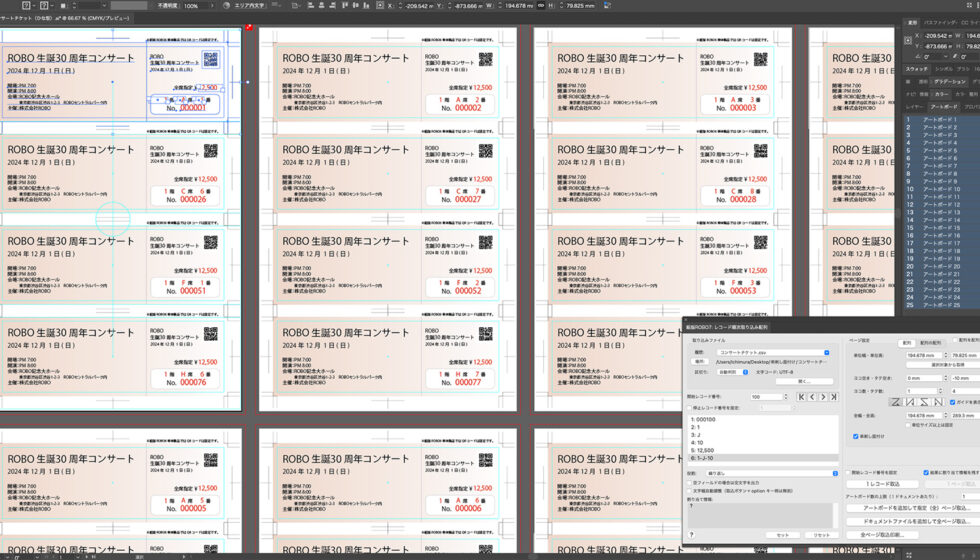Click the total width stepper arrows
This screenshot has width=980, height=560.
point(946,415)
